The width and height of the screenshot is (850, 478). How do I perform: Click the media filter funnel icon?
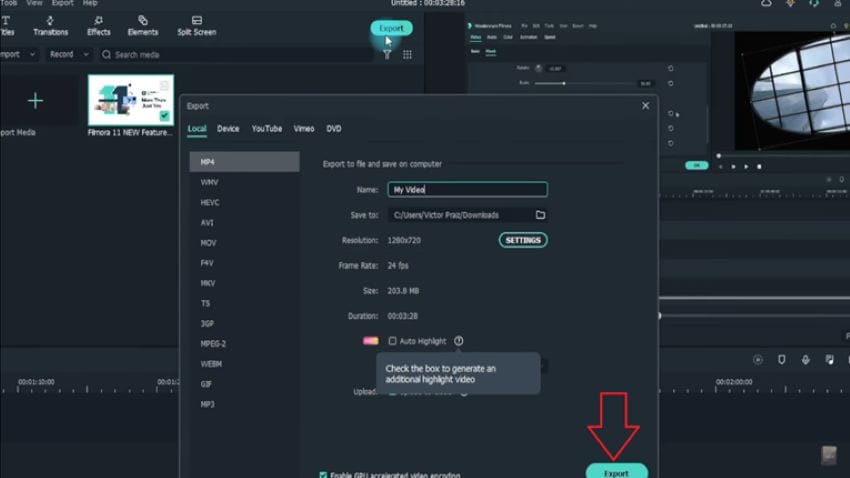(x=387, y=55)
